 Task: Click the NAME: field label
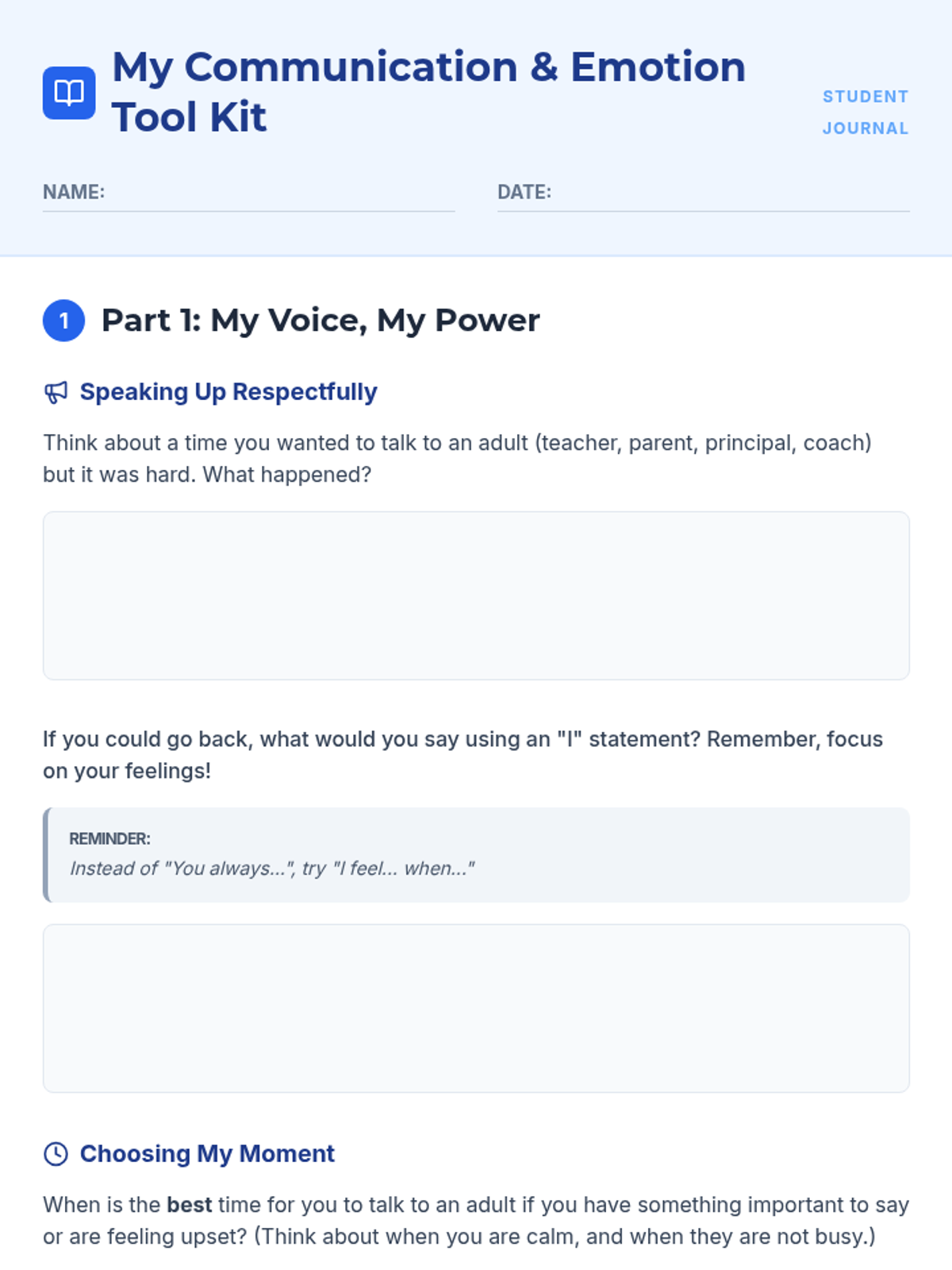[74, 192]
